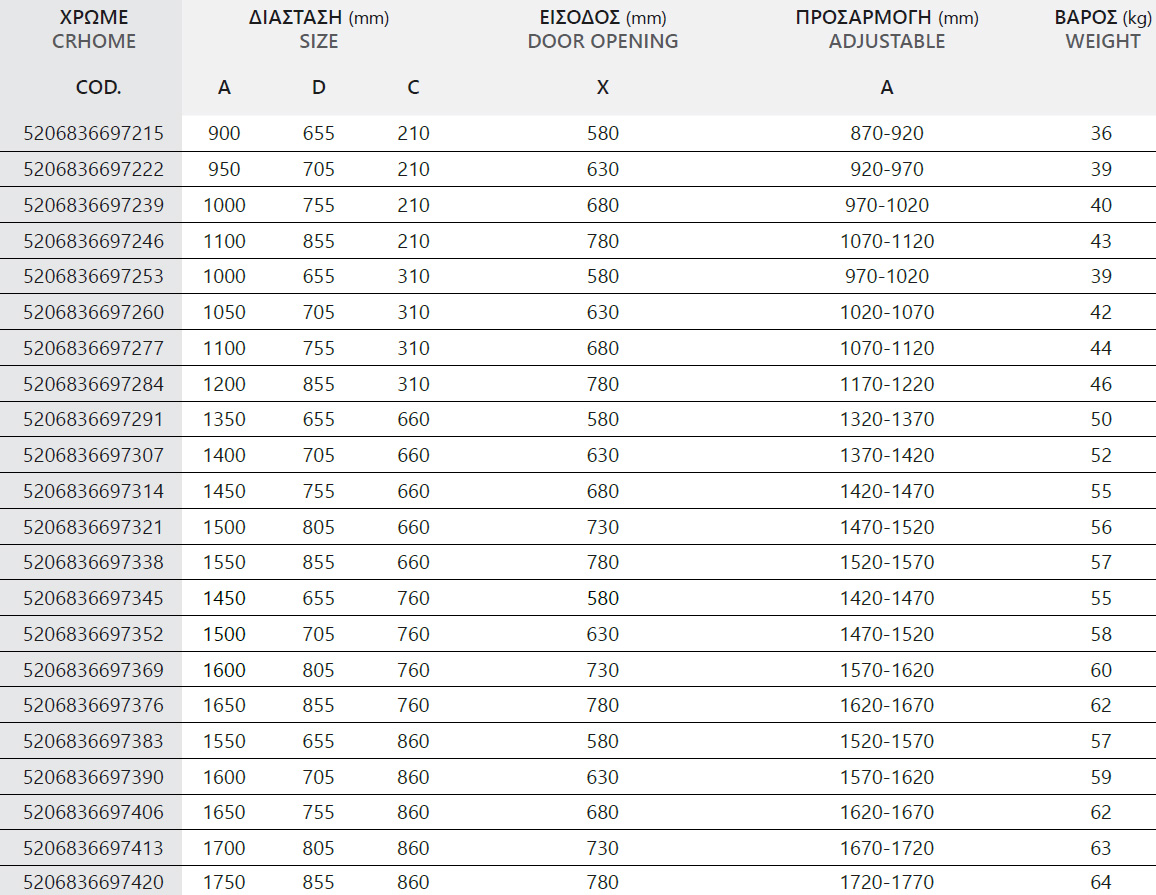Click product code 5206836697222
This screenshot has height=895, width=1156.
(x=94, y=170)
